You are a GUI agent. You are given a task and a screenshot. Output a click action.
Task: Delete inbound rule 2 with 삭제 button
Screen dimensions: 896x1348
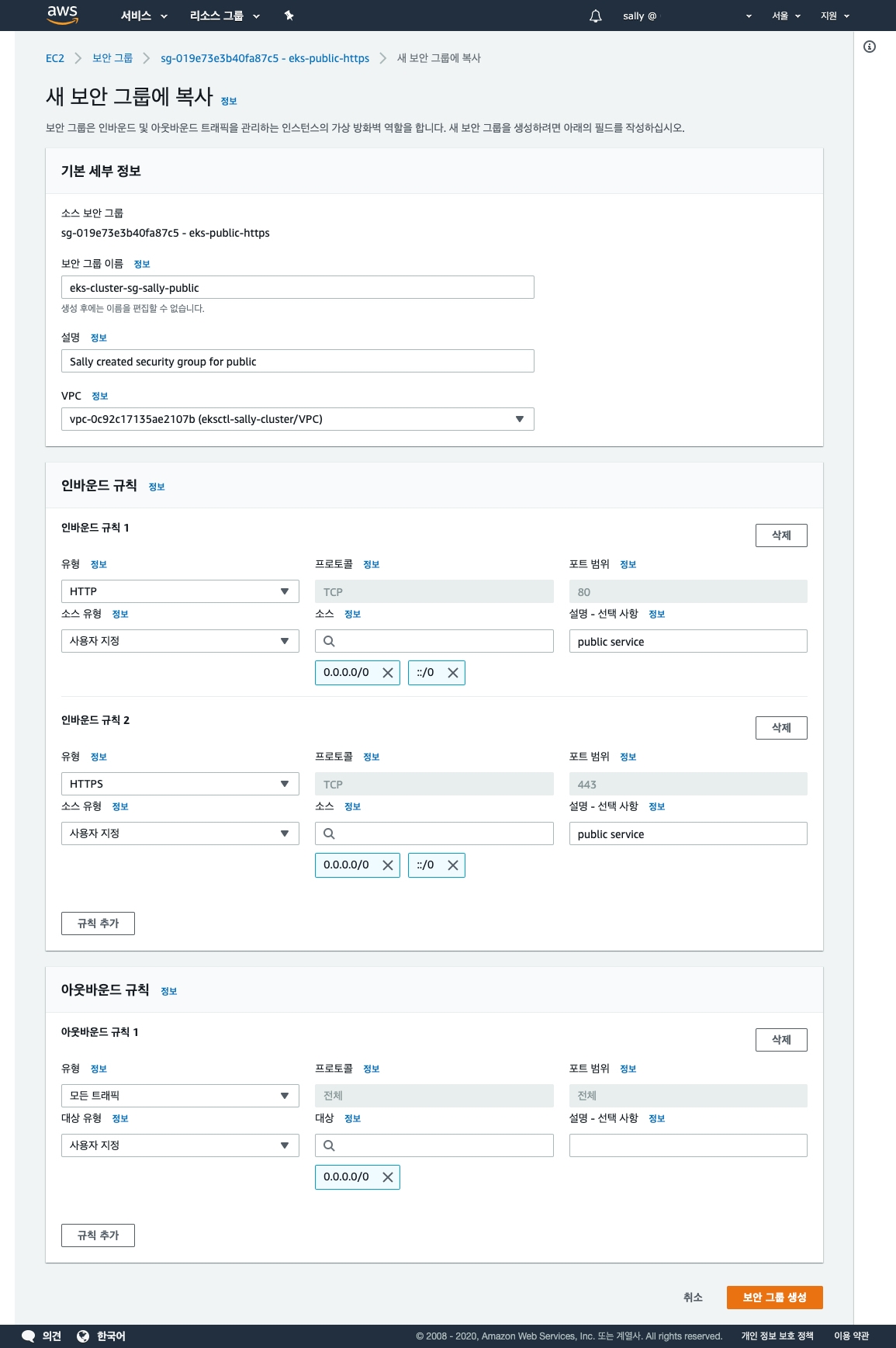780,728
